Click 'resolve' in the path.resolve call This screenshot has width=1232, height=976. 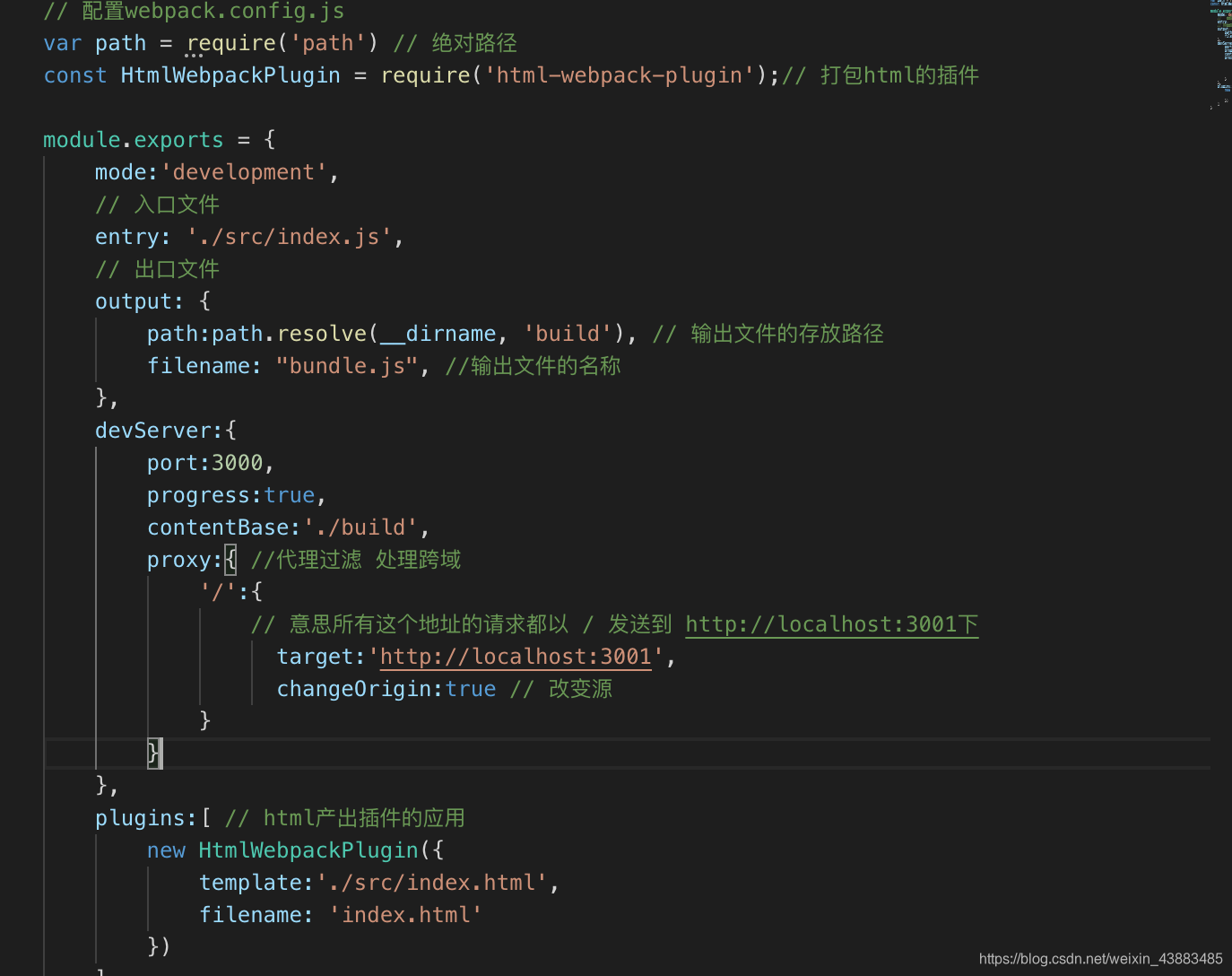pyautogui.click(x=322, y=334)
